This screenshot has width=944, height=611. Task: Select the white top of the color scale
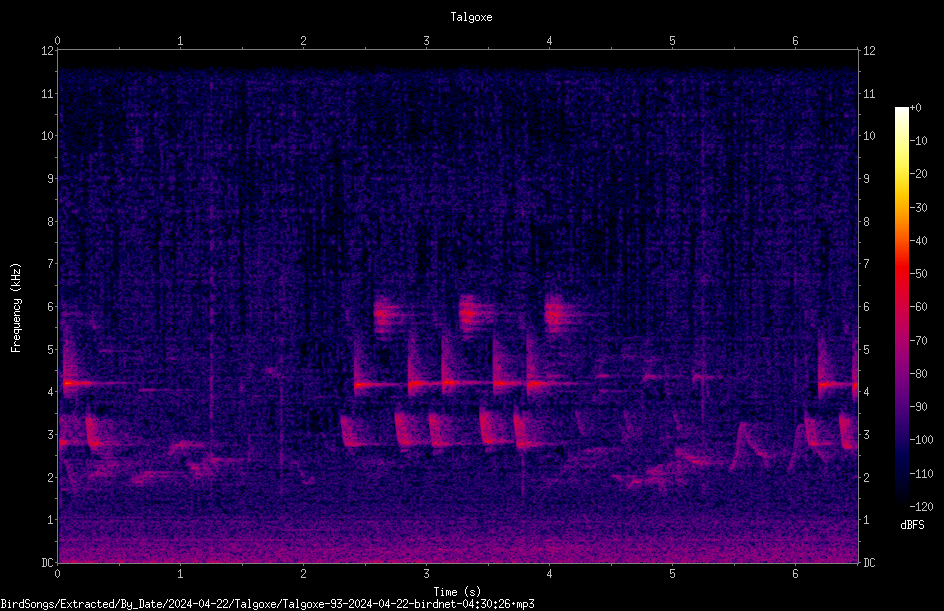[901, 112]
